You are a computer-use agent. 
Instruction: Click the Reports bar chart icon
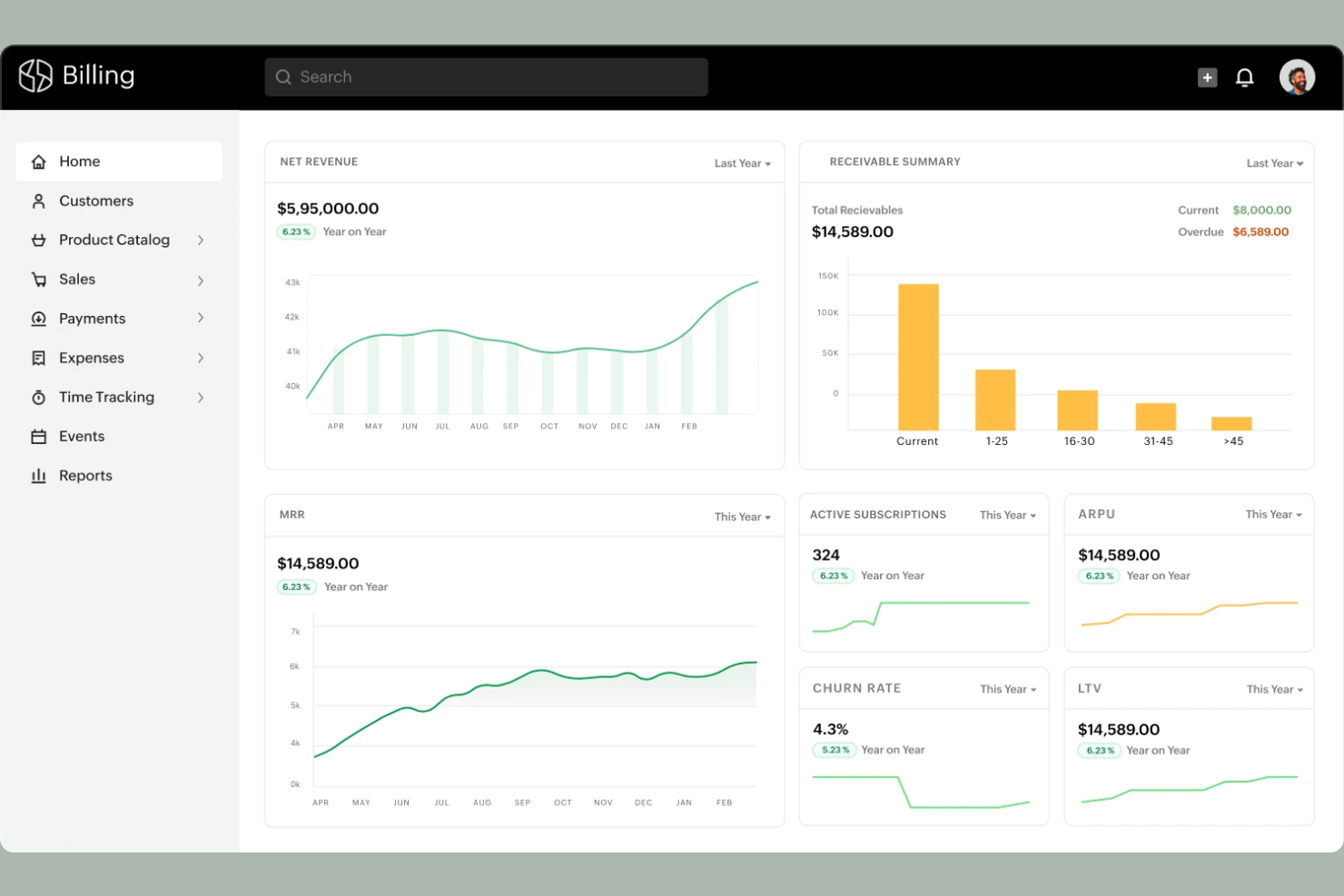tap(39, 476)
